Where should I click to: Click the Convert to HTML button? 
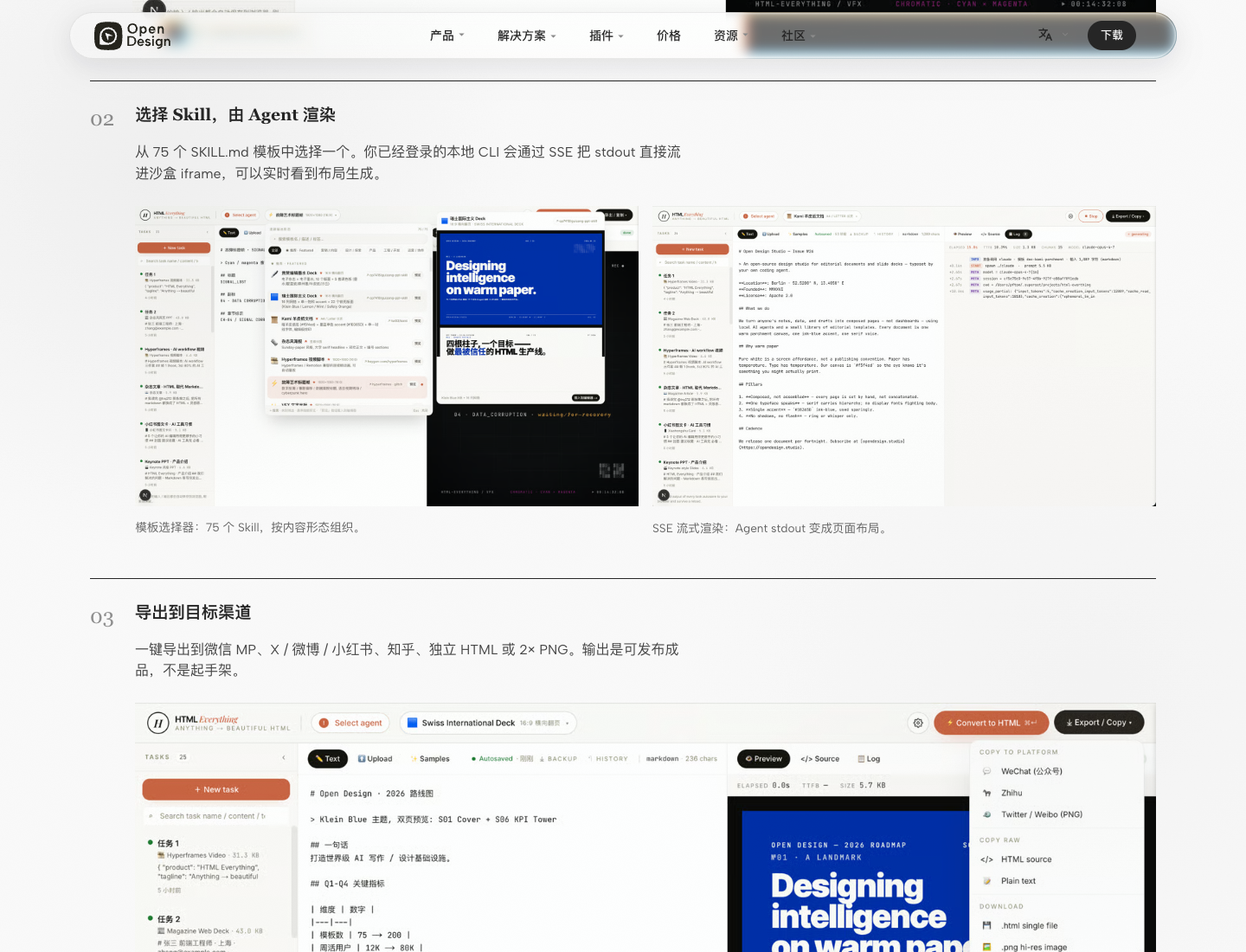(x=992, y=723)
